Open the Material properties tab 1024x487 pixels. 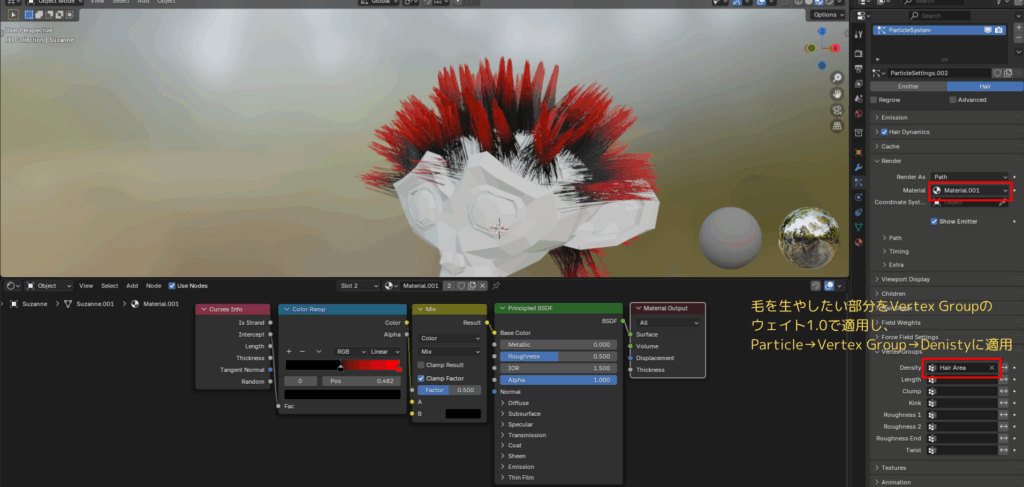(x=859, y=242)
